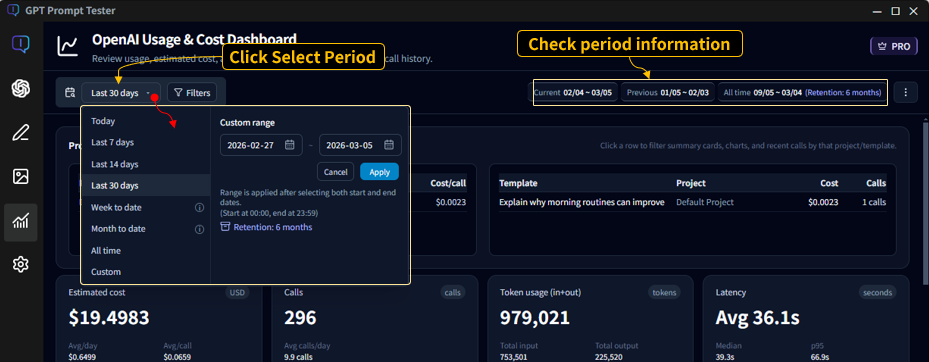Cancel the custom range
Screen dimensions: 929x362
click(x=335, y=172)
